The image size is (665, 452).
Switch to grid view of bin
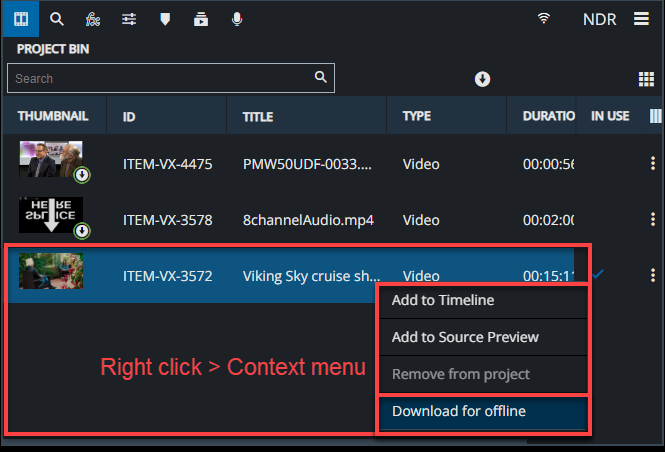(645, 79)
